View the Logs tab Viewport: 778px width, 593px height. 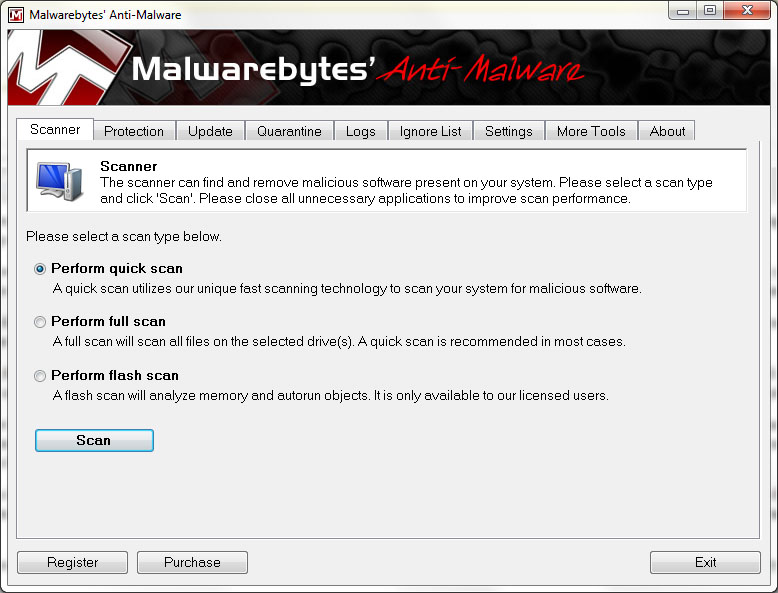361,131
